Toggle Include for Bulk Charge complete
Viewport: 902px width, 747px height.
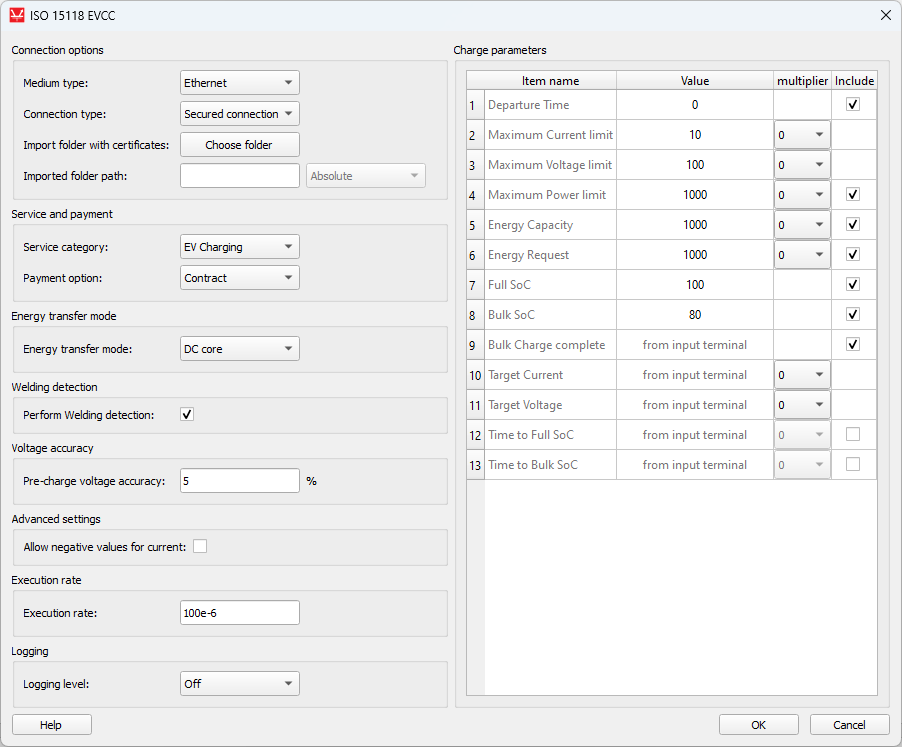pyautogui.click(x=853, y=344)
